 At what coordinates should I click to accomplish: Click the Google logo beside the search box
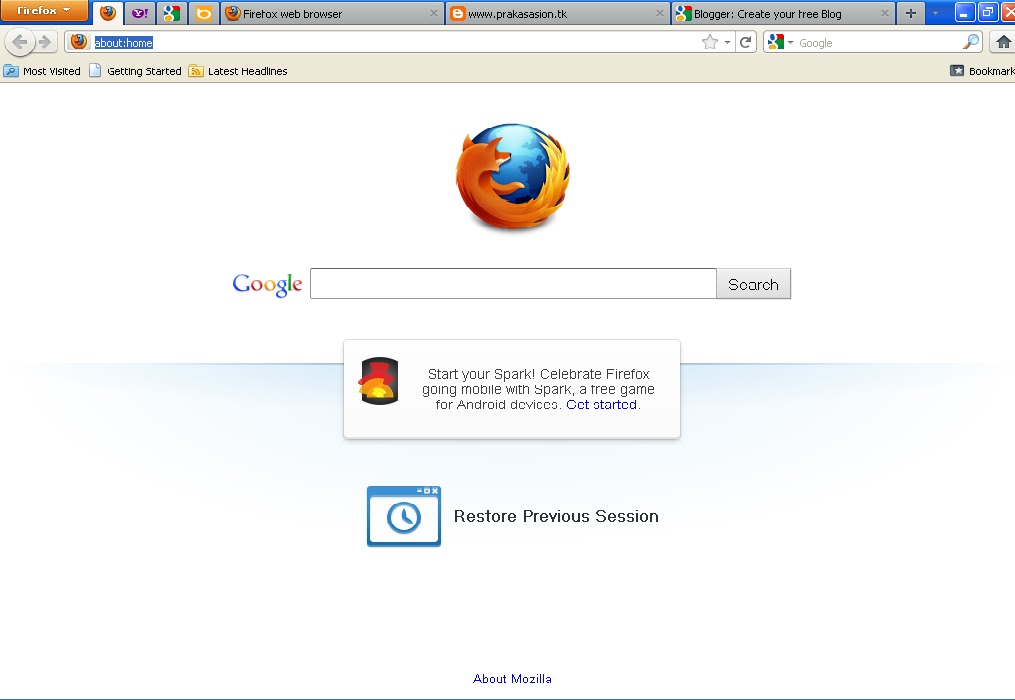[267, 284]
